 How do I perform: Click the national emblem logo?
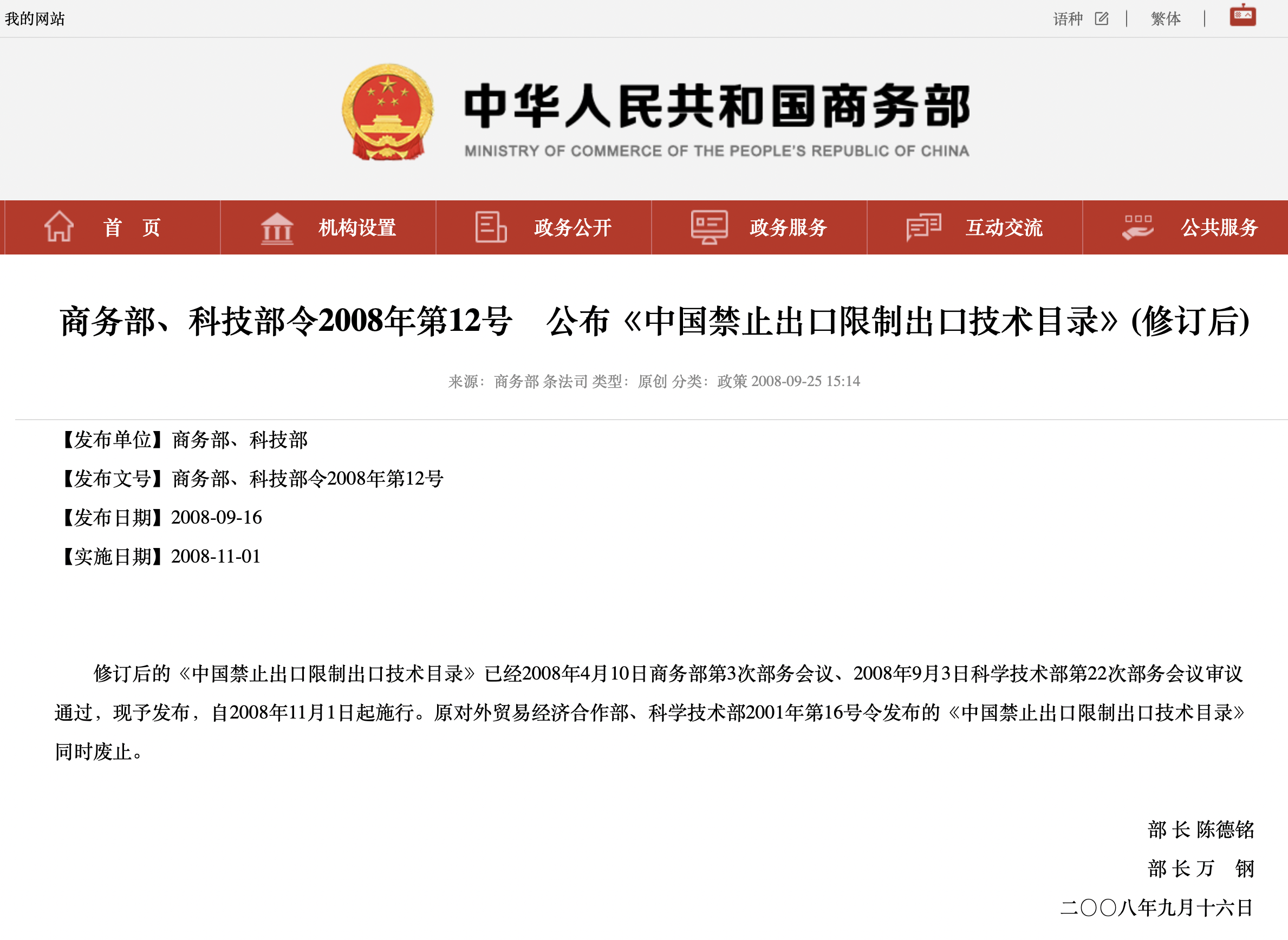pos(388,112)
